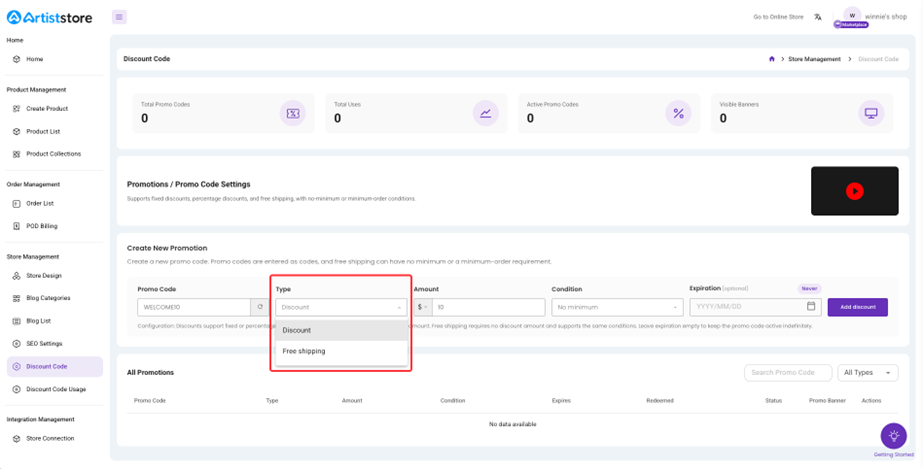Open Discount Code Usage page
The height and width of the screenshot is (469, 923).
point(55,390)
